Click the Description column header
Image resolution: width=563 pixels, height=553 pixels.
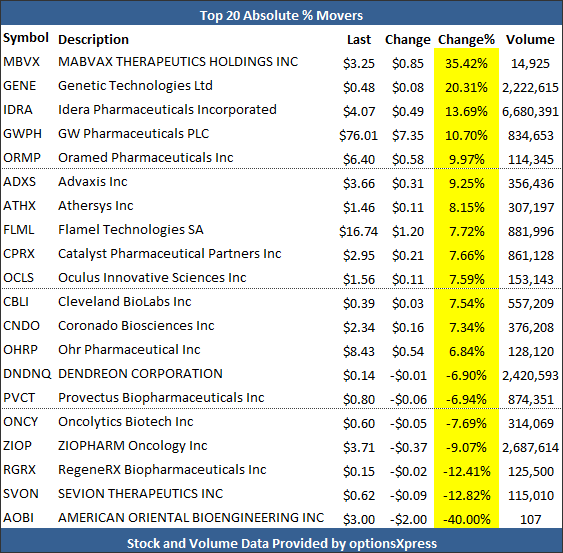point(93,40)
